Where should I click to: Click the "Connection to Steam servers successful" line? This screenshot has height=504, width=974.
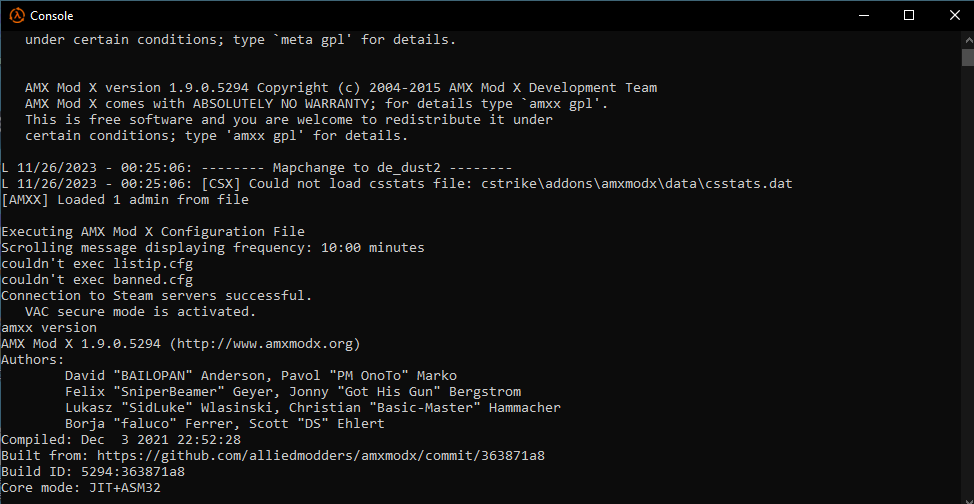[156, 295]
